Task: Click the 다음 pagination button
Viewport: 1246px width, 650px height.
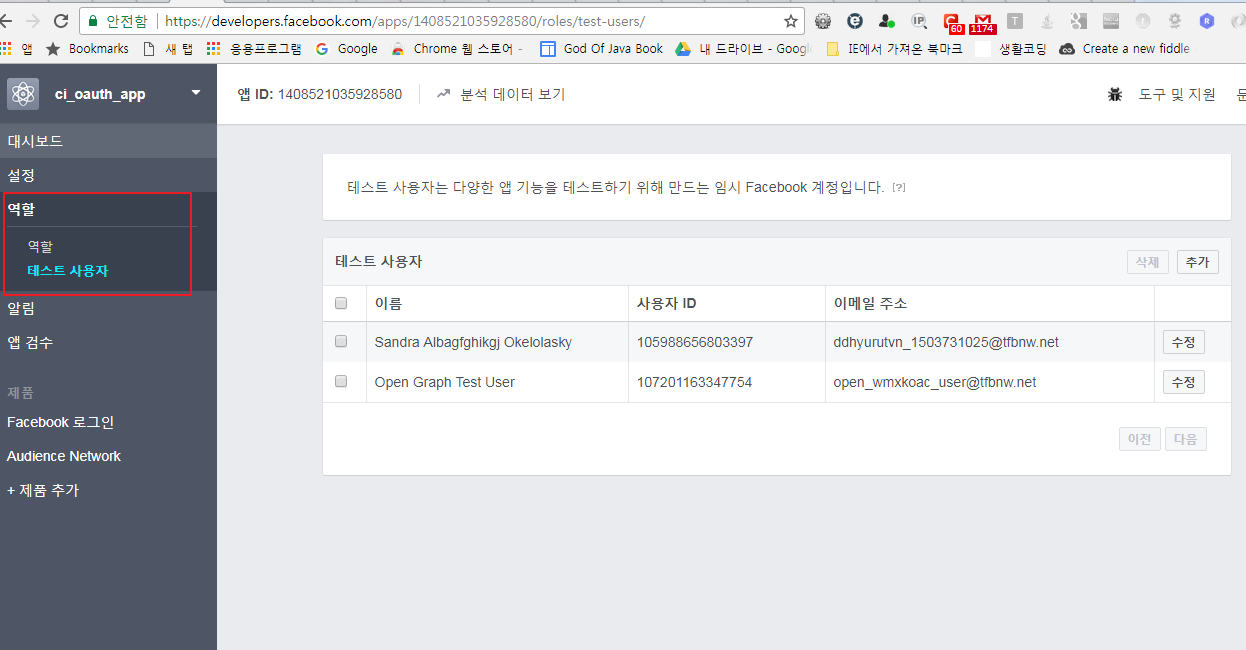Action: (1186, 439)
